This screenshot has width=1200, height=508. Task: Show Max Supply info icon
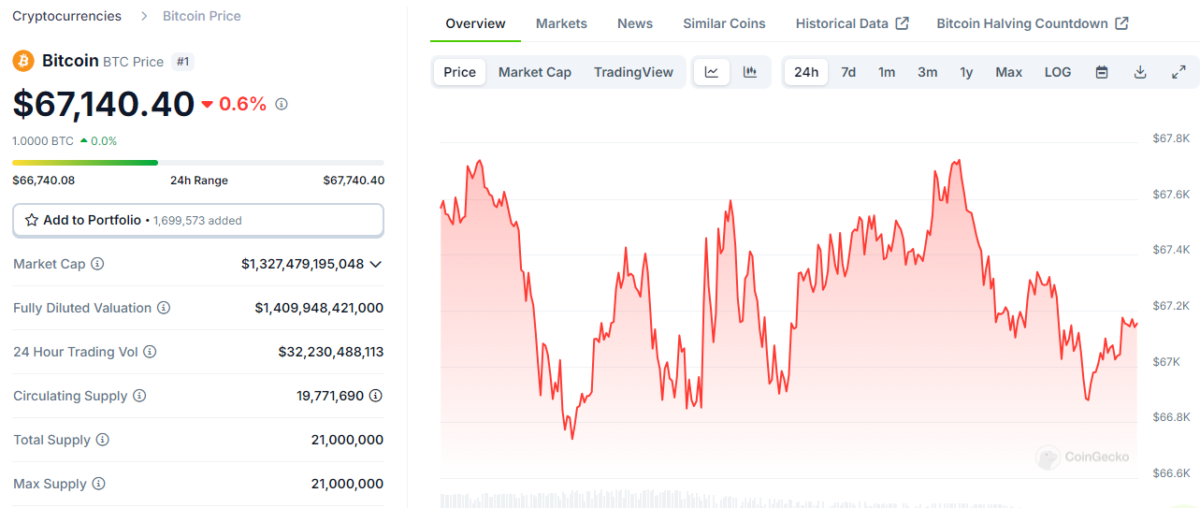(x=98, y=484)
